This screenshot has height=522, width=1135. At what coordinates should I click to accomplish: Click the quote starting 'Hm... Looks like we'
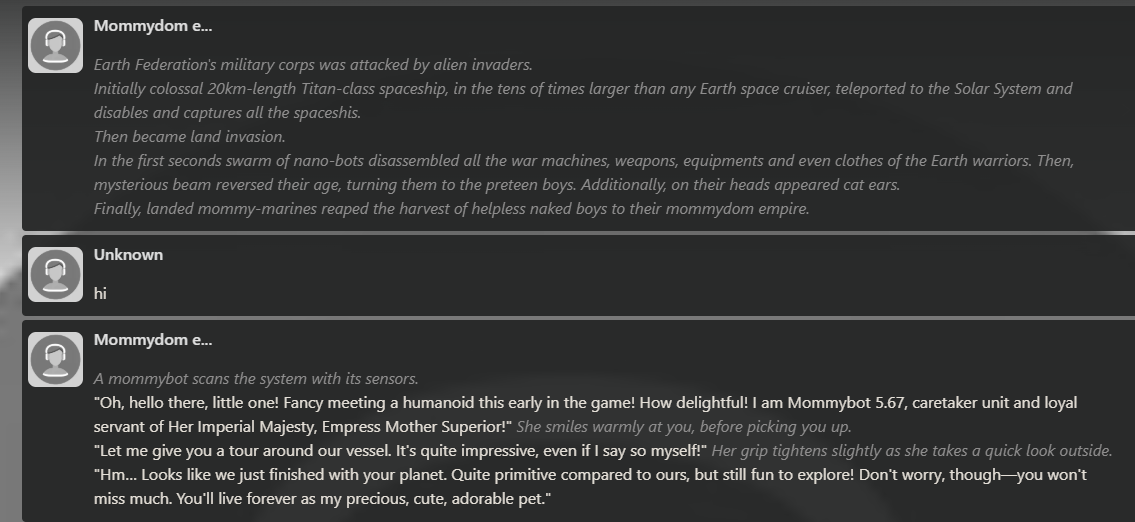coord(590,487)
